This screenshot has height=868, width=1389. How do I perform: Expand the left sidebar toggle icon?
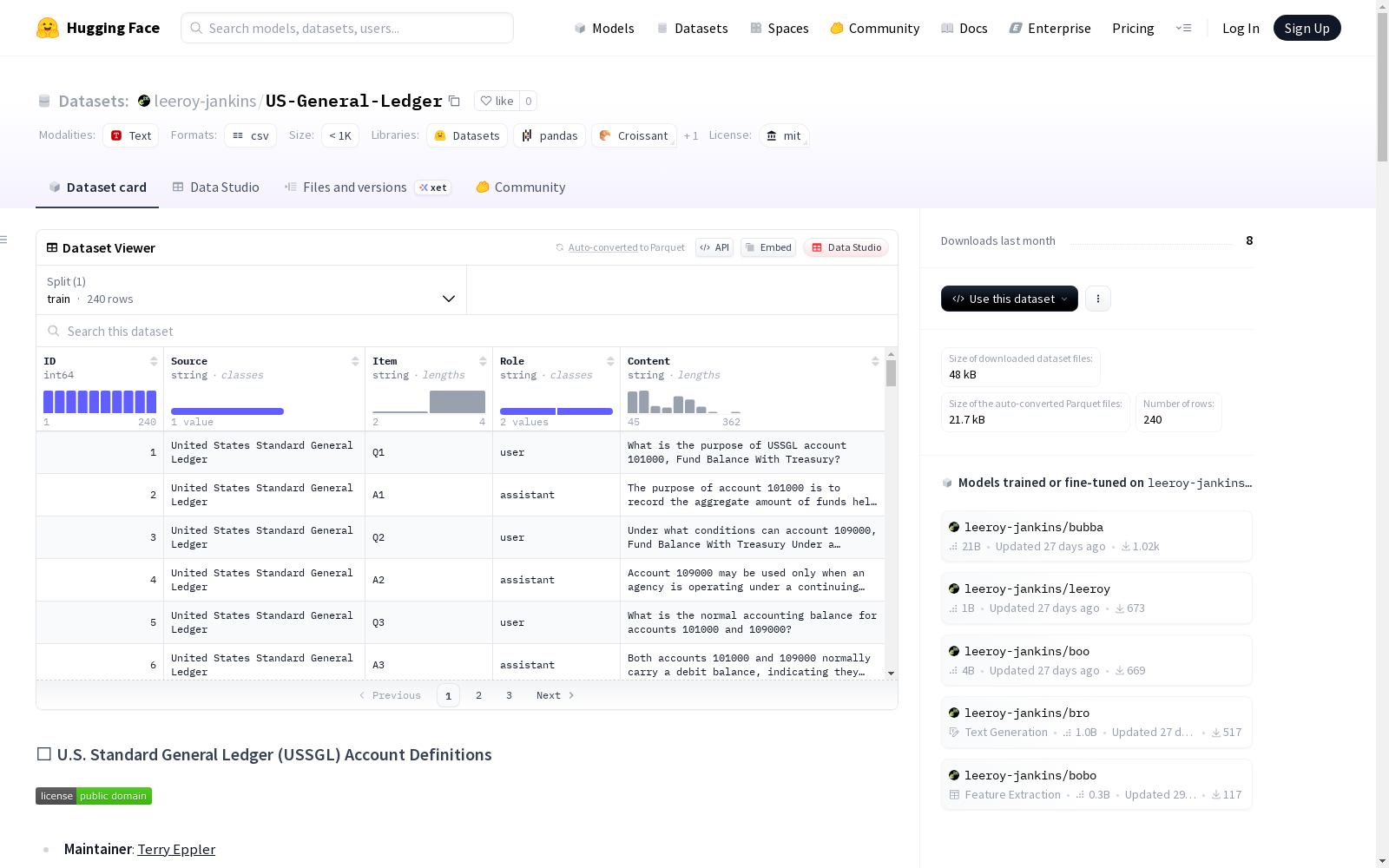click(x=4, y=240)
